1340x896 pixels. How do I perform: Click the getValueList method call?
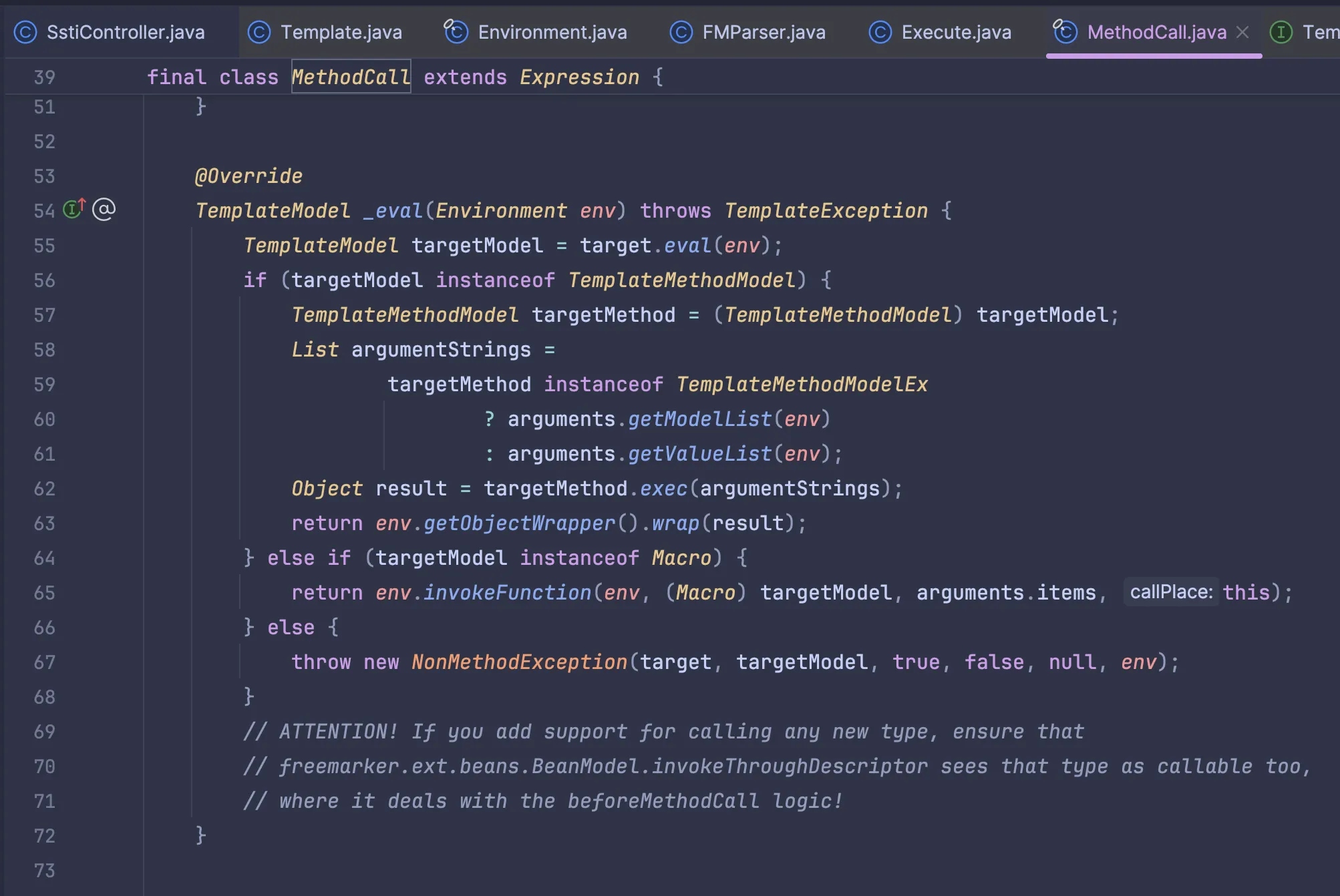coord(699,454)
